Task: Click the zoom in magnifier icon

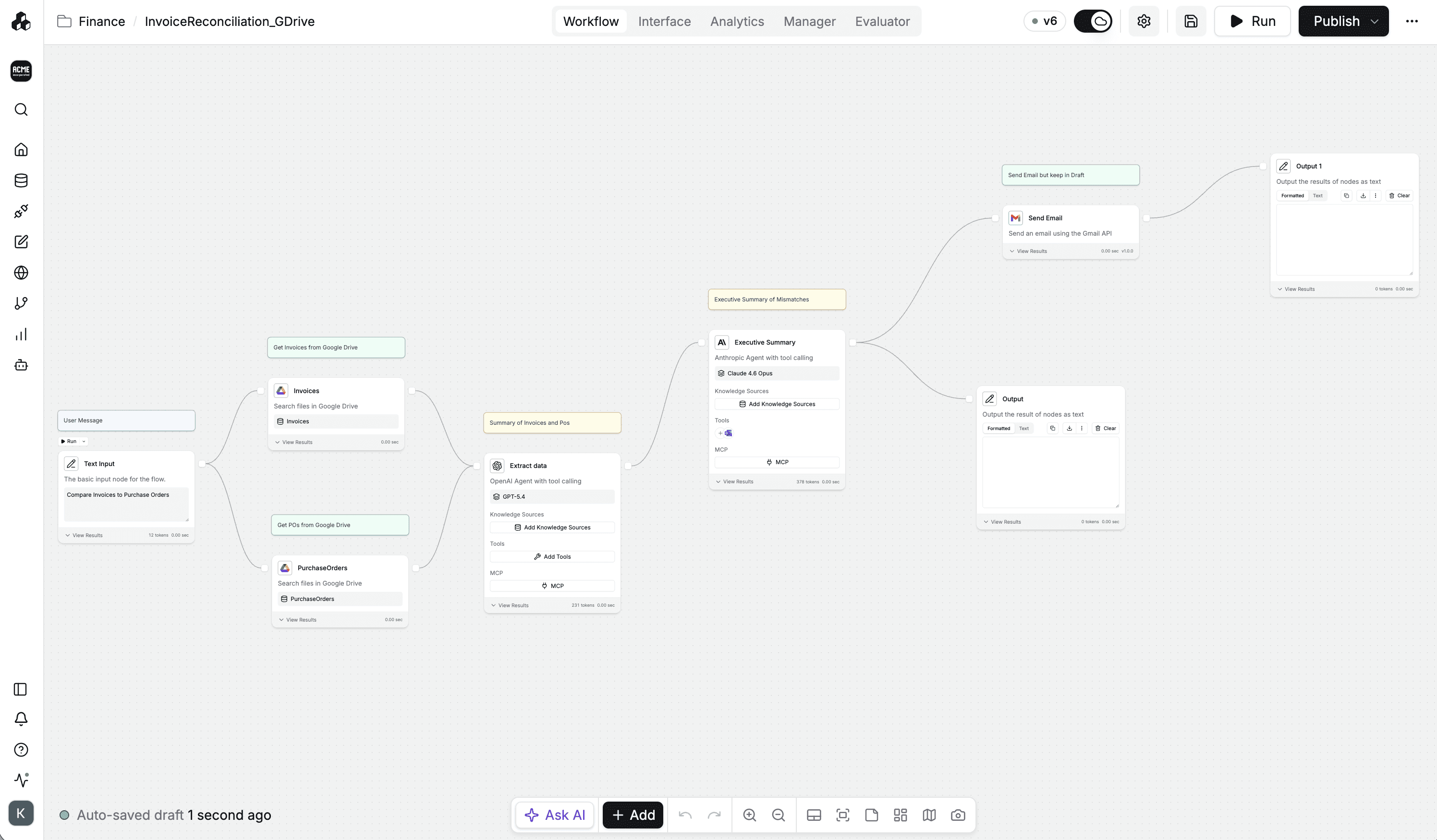Action: click(x=749, y=815)
